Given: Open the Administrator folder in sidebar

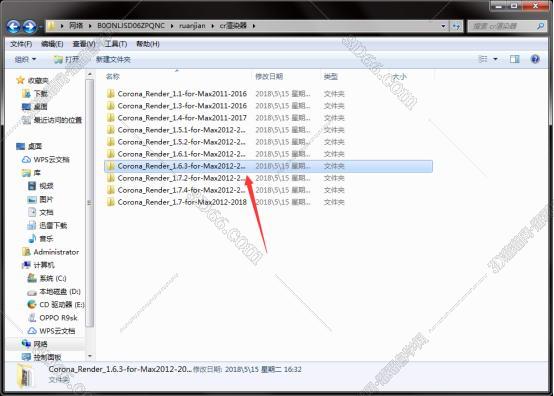Looking at the screenshot, I should click(x=56, y=252).
